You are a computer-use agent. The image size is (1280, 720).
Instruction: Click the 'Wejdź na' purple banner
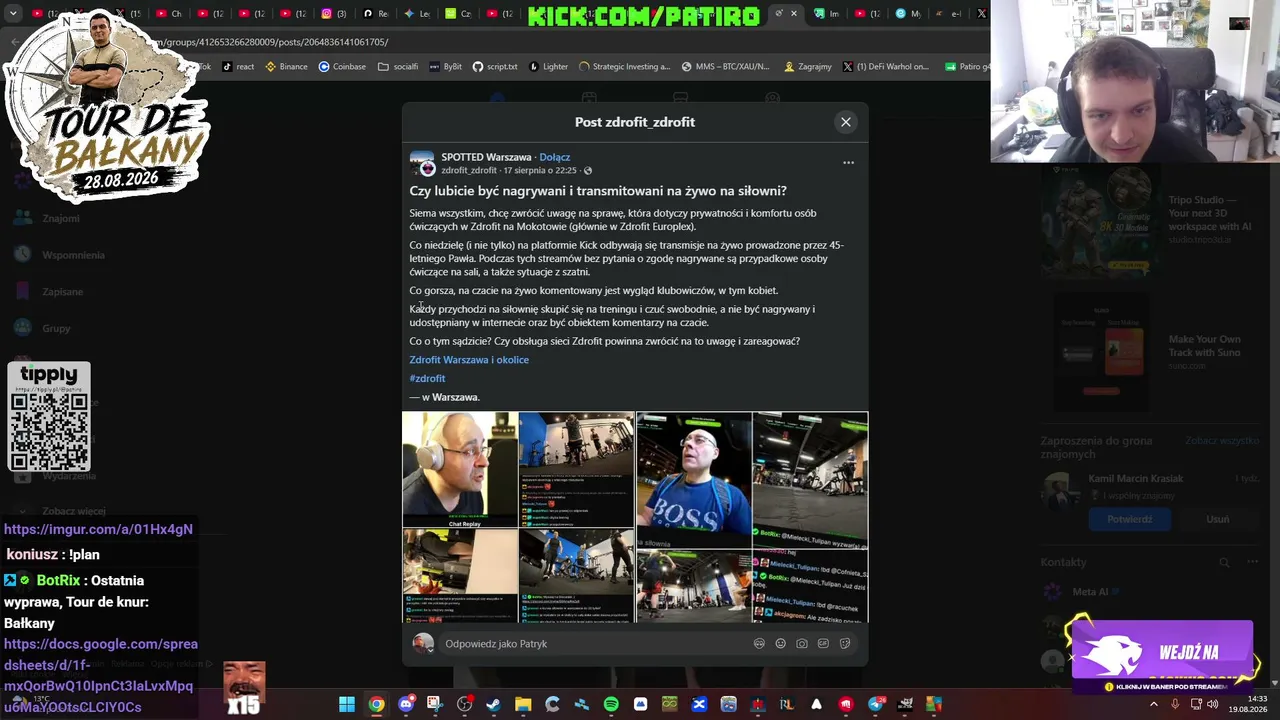[x=1161, y=657]
